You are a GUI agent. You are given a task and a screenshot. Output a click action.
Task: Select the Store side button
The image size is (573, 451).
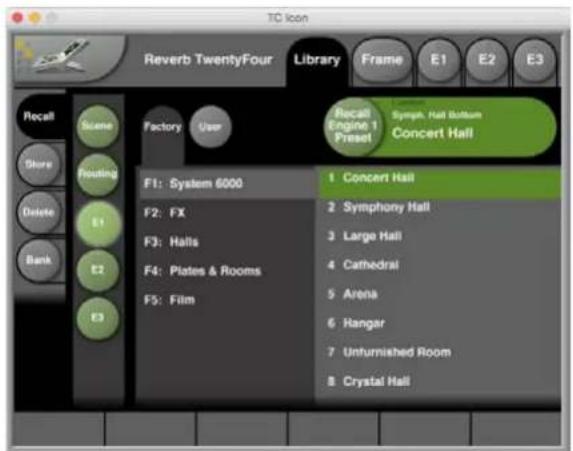point(39,164)
